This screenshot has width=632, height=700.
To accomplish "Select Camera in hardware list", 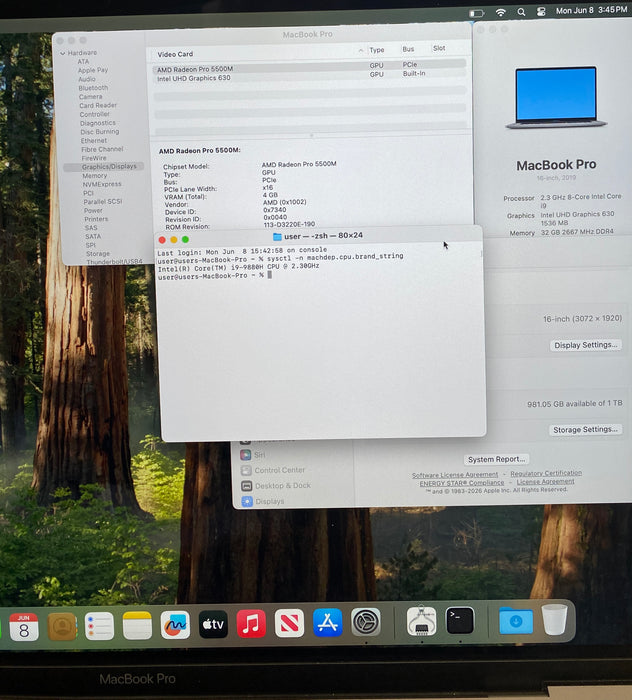I will (x=90, y=97).
